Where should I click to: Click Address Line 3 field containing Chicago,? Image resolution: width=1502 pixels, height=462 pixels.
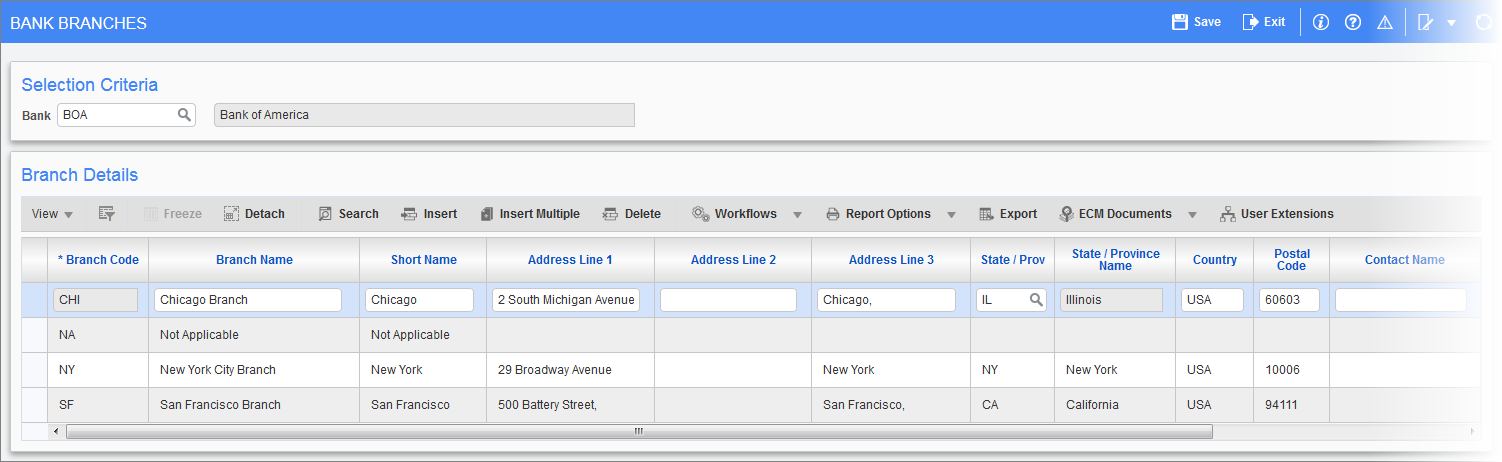point(886,300)
